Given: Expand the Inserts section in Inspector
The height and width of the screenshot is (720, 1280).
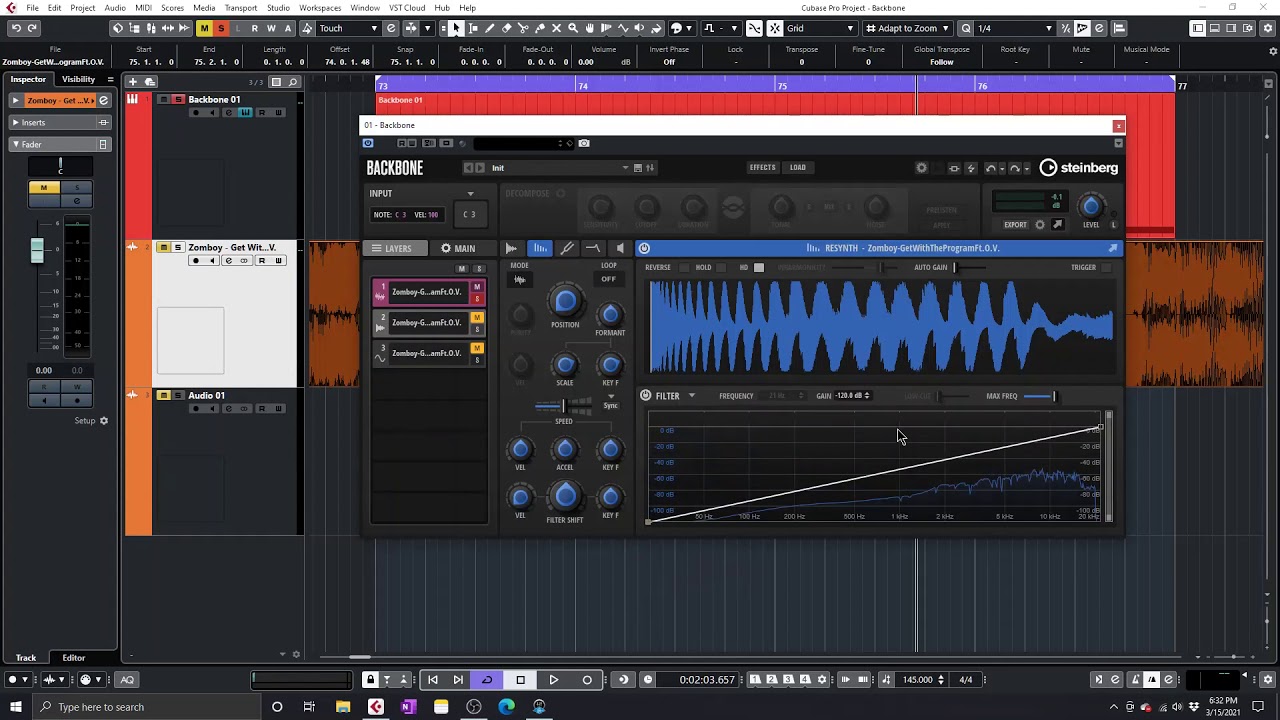Looking at the screenshot, I should pos(60,122).
